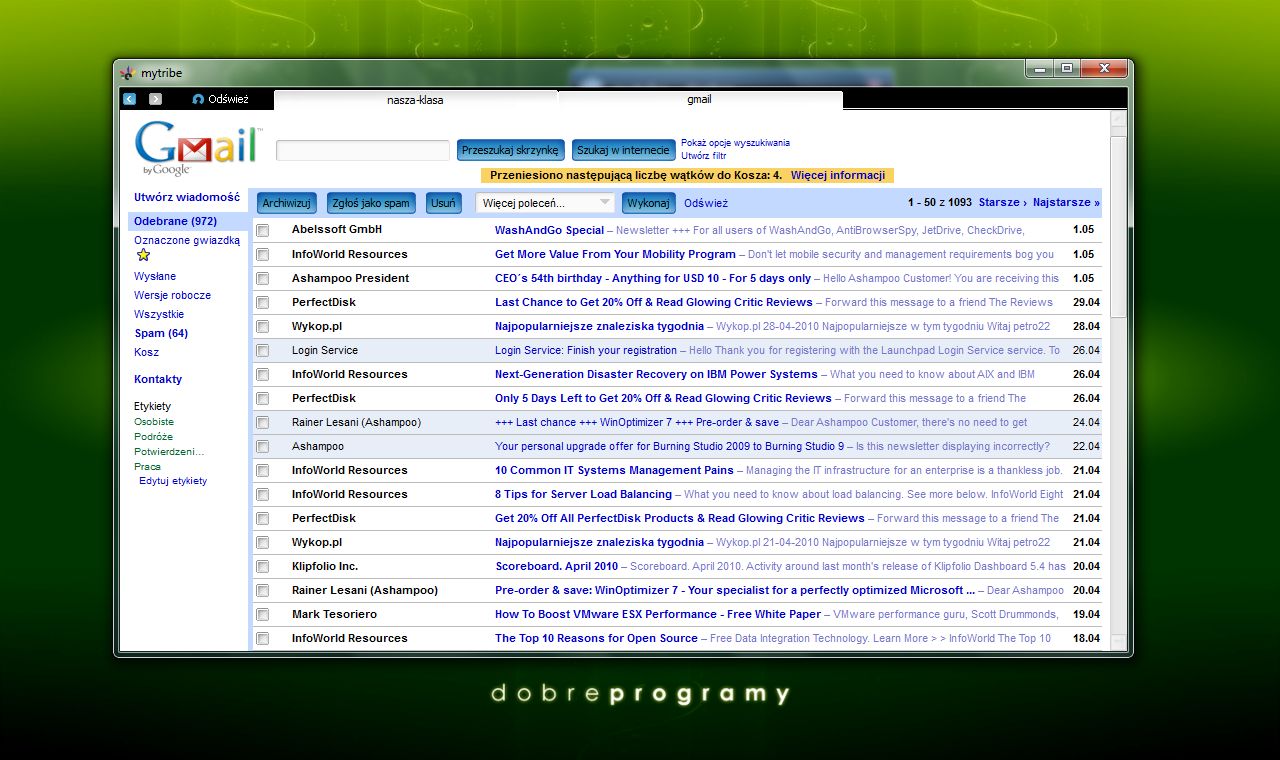The width and height of the screenshot is (1280, 760).
Task: Click Utwórz wiadomość compose link
Action: pyautogui.click(x=187, y=198)
